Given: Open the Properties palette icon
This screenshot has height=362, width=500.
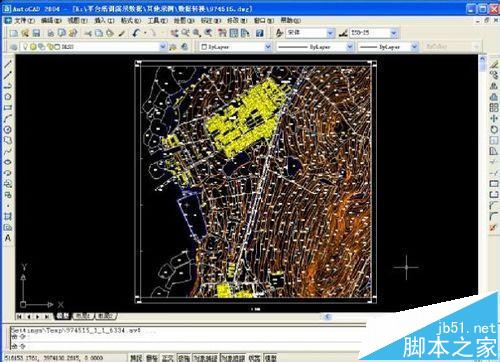Looking at the screenshot, I should (222, 33).
